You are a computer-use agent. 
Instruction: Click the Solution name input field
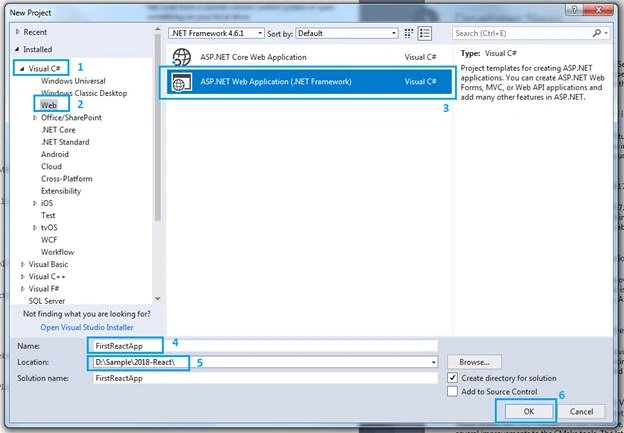(x=265, y=378)
